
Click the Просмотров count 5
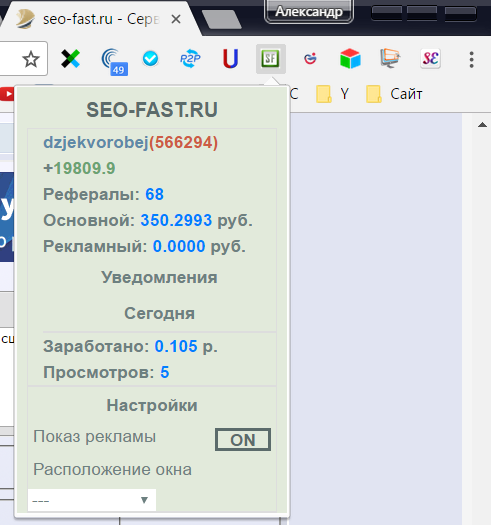coord(165,373)
